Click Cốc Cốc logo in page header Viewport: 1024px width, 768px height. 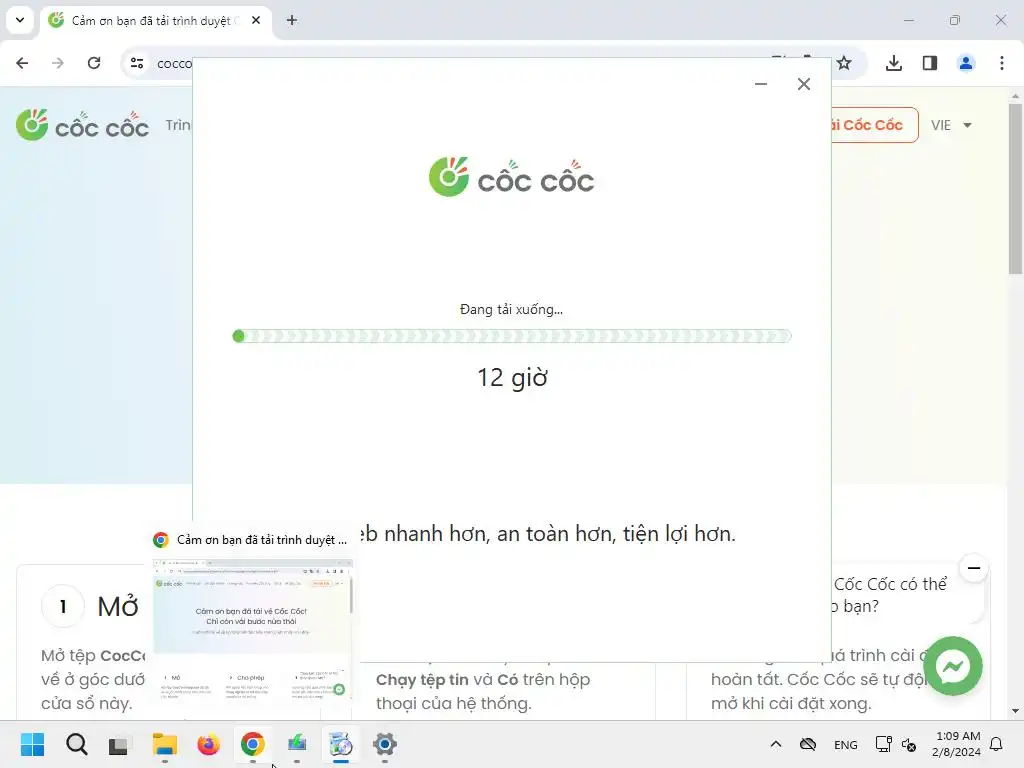coord(82,125)
